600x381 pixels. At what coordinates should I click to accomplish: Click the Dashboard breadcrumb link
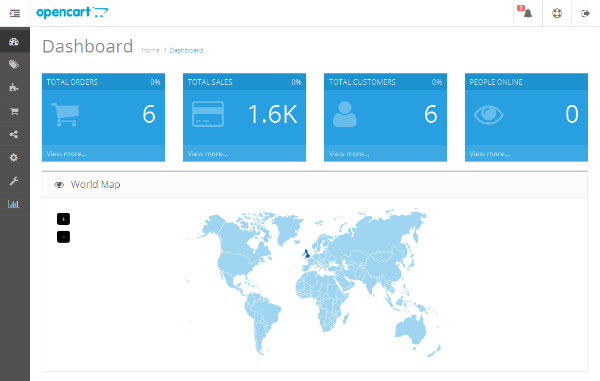(x=186, y=50)
